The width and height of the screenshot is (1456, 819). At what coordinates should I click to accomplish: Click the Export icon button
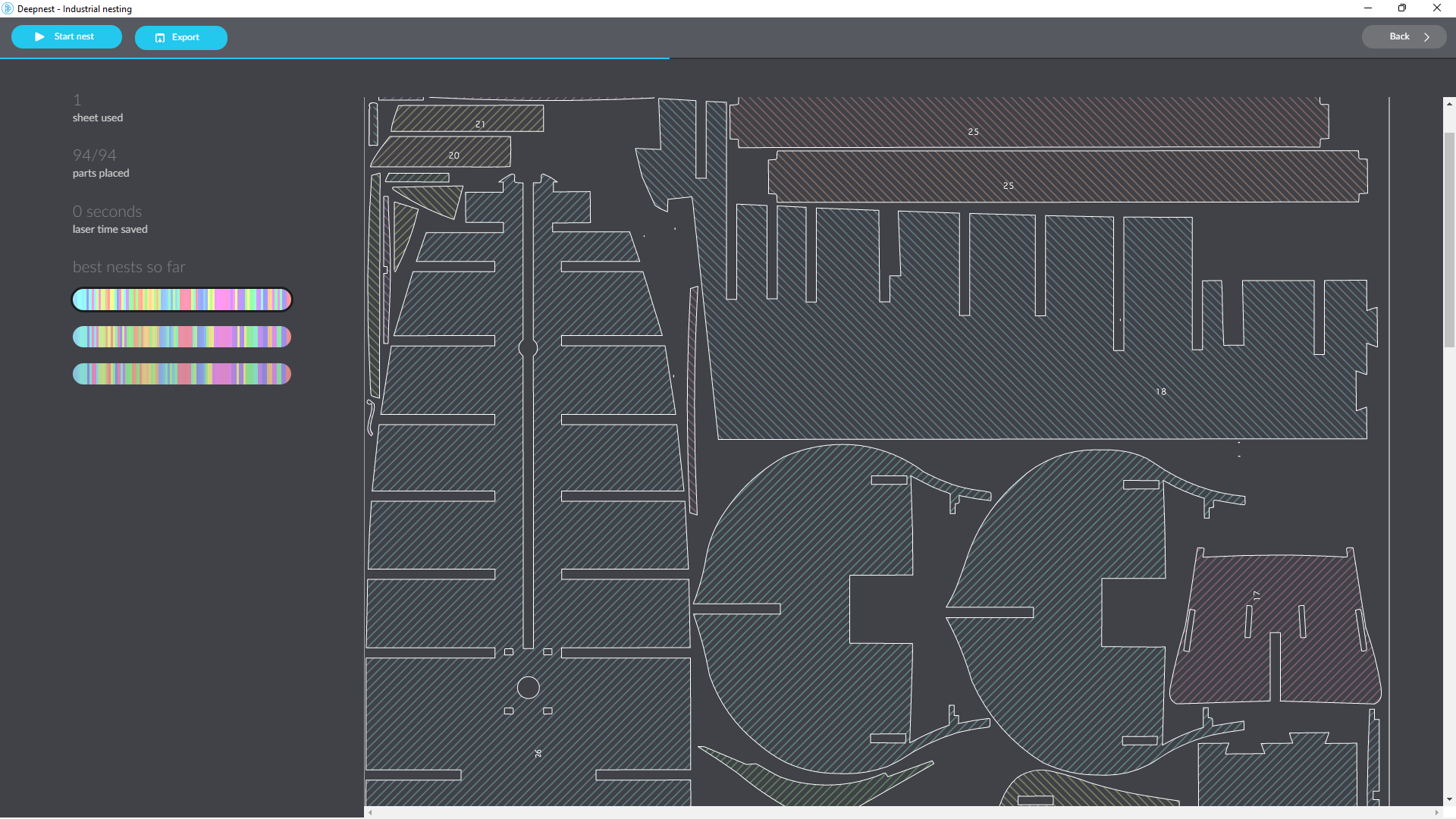coord(180,38)
